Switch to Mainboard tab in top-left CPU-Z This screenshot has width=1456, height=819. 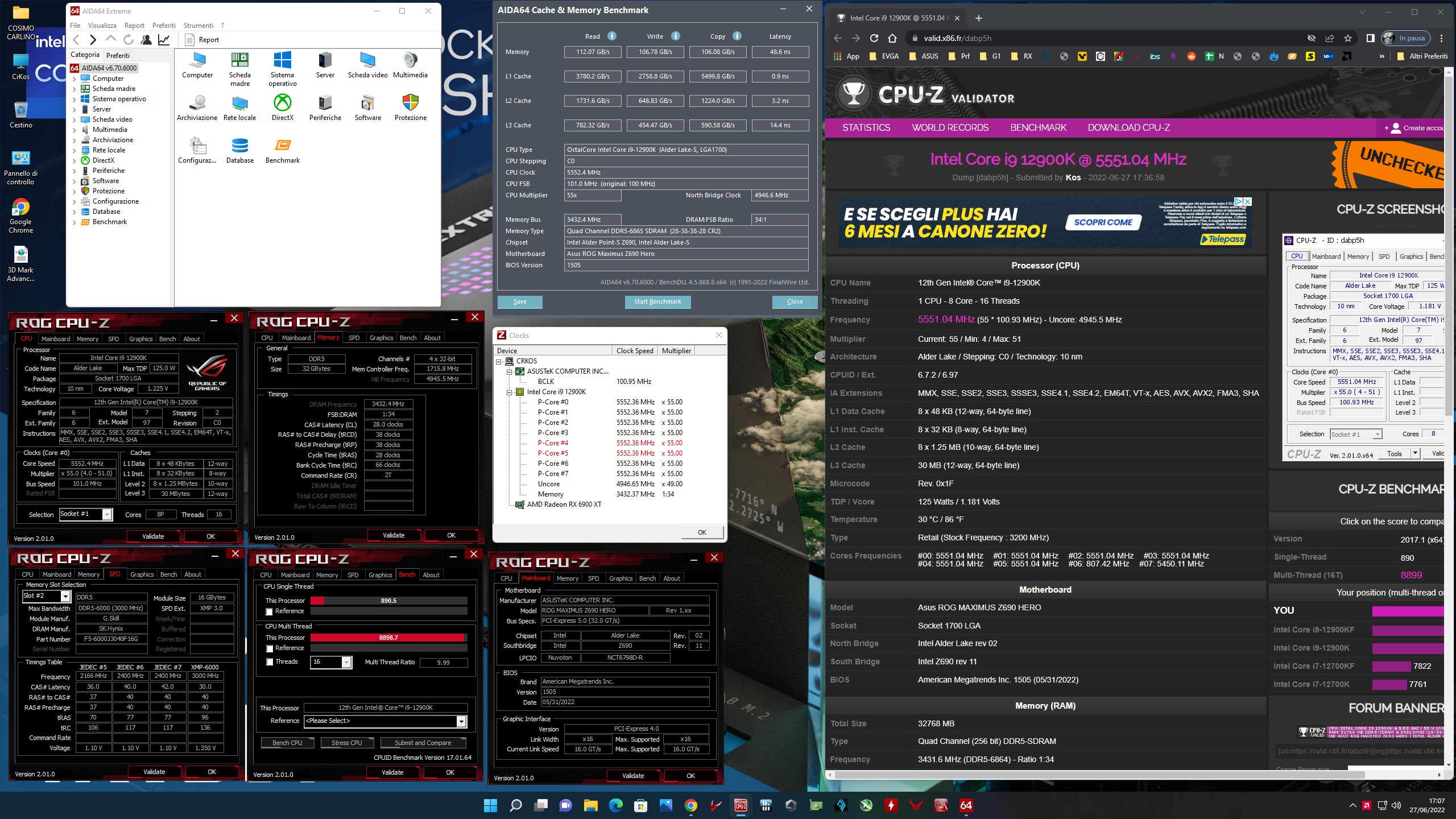point(56,338)
